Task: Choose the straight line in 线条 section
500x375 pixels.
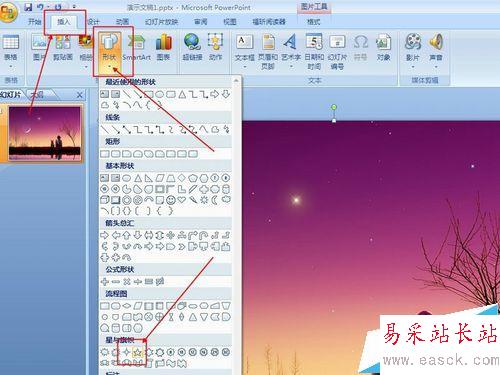Action: tap(105, 129)
